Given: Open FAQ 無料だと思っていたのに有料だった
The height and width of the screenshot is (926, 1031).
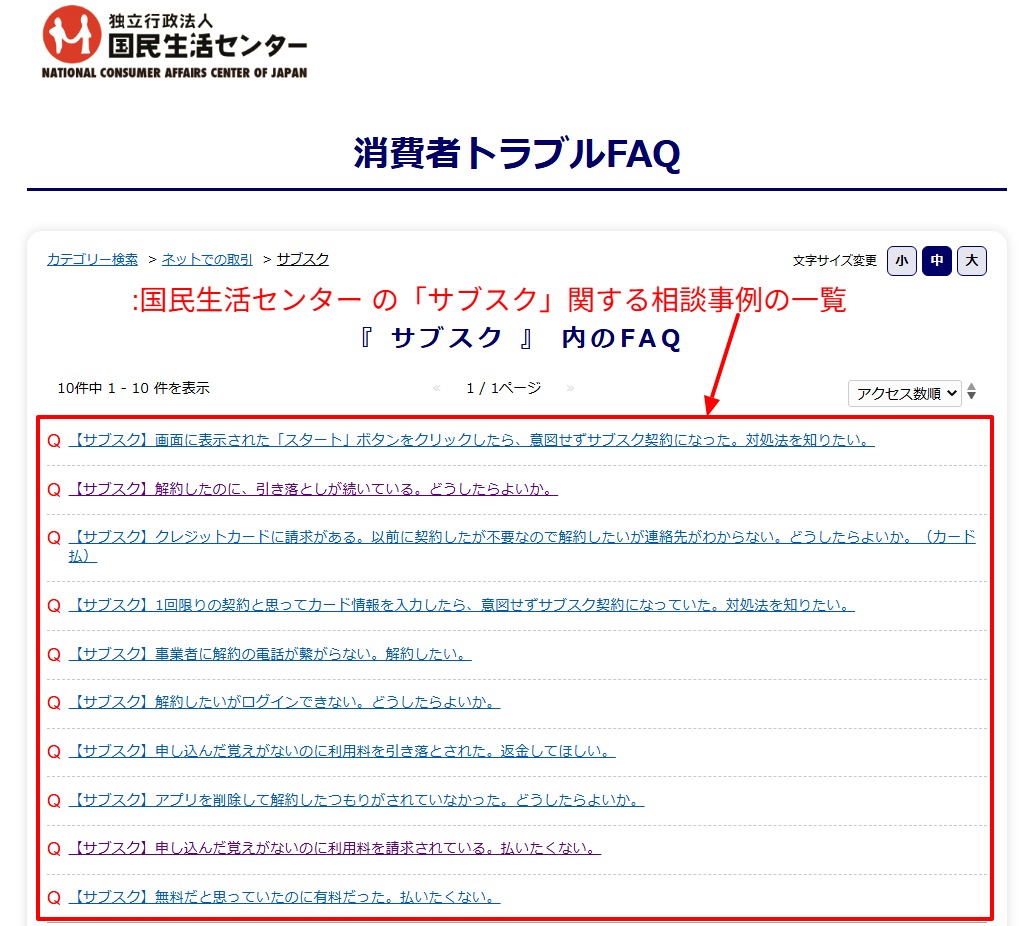Looking at the screenshot, I should click(x=284, y=897).
